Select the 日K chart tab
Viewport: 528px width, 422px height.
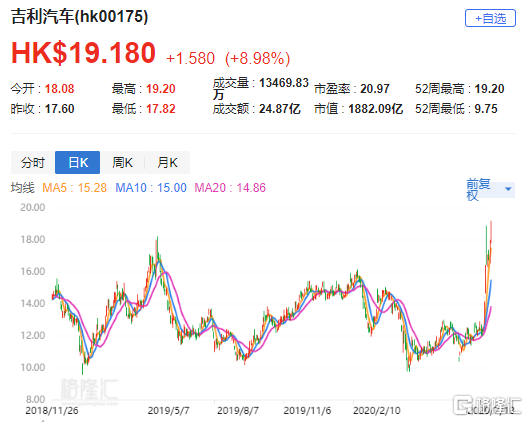(x=77, y=163)
